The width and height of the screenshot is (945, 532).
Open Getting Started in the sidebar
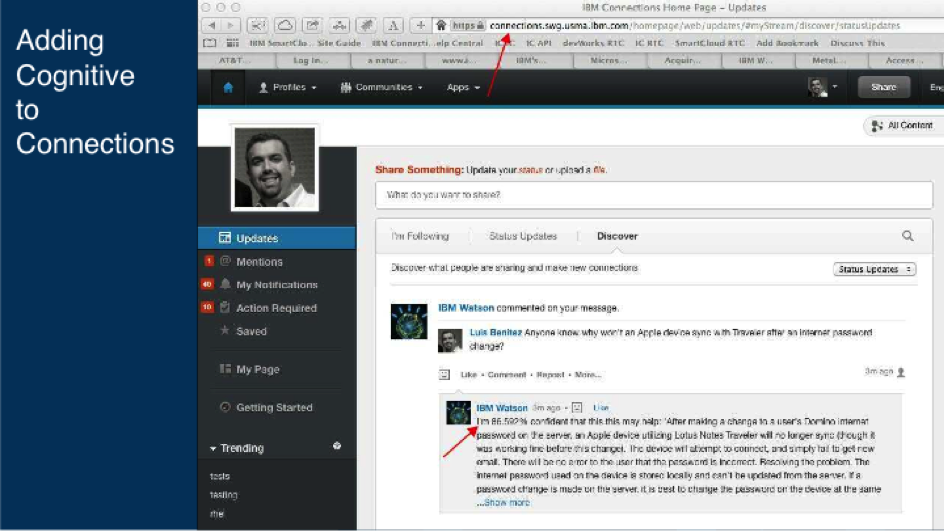[274, 407]
